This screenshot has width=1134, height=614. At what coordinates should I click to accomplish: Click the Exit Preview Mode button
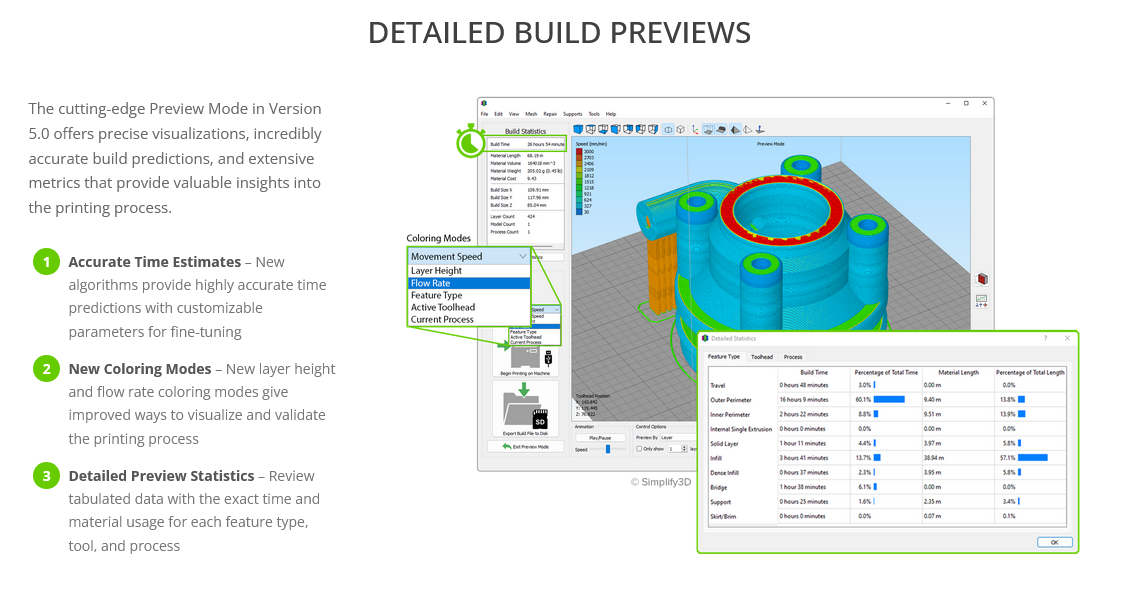(528, 447)
